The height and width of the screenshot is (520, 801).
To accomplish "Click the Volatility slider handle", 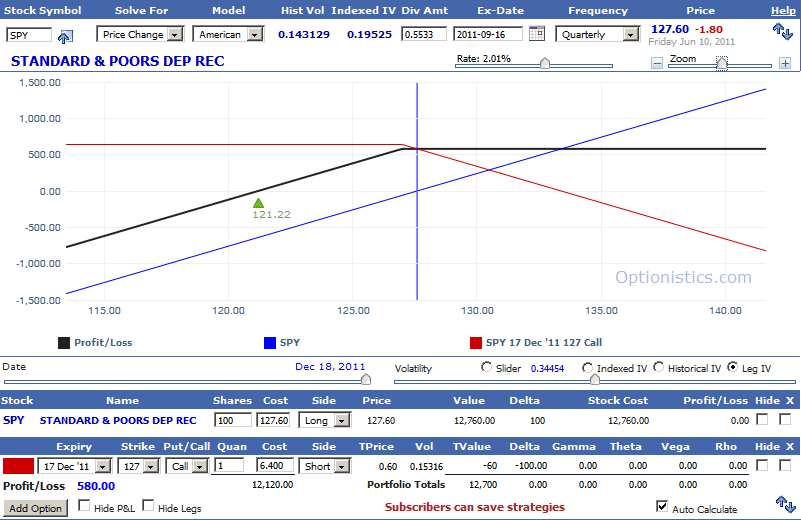I will [595, 380].
